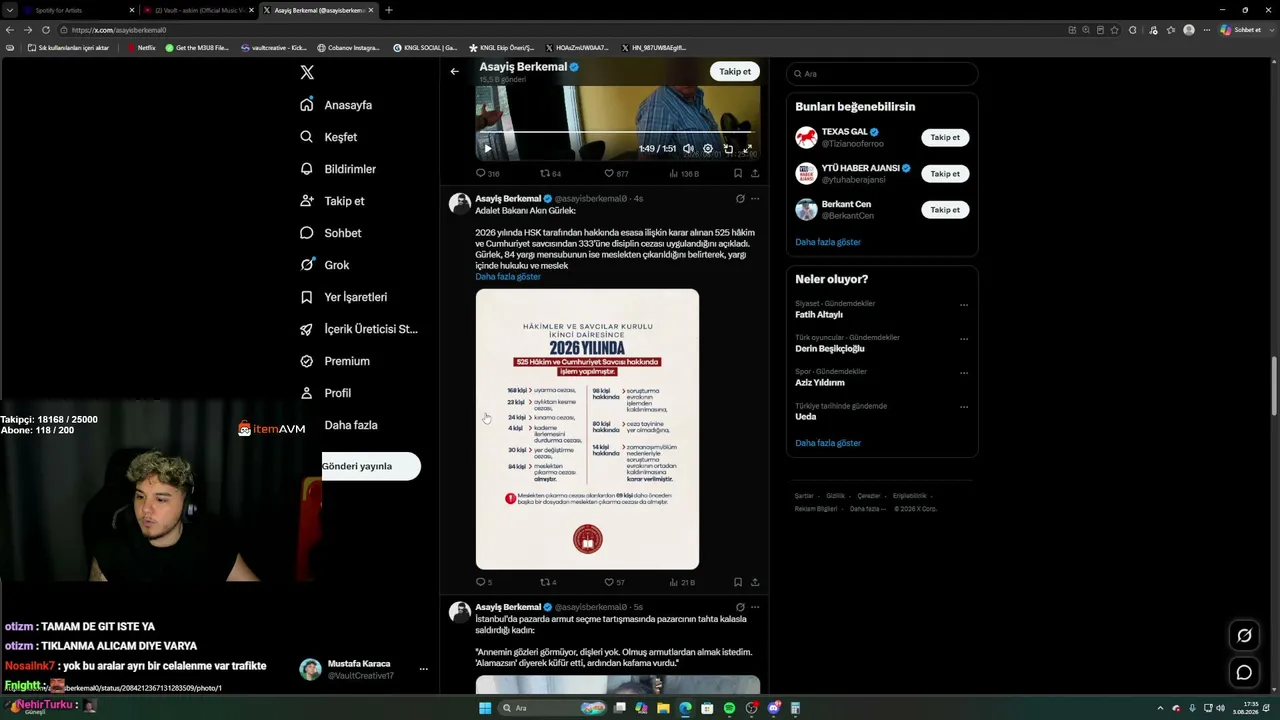The width and height of the screenshot is (1280, 720).
Task: Open the options for the Aziz Yıldırım trend
Action: click(964, 373)
